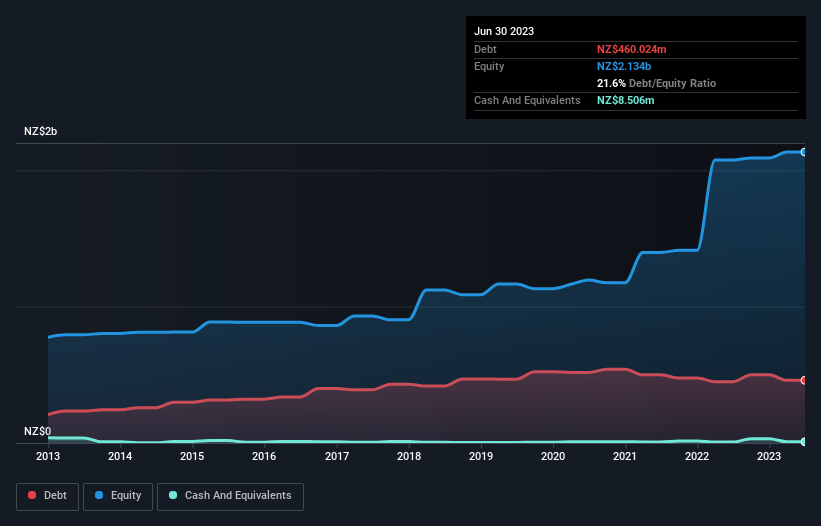
Task: Select the 2015 x-axis label
Action: coord(192,456)
